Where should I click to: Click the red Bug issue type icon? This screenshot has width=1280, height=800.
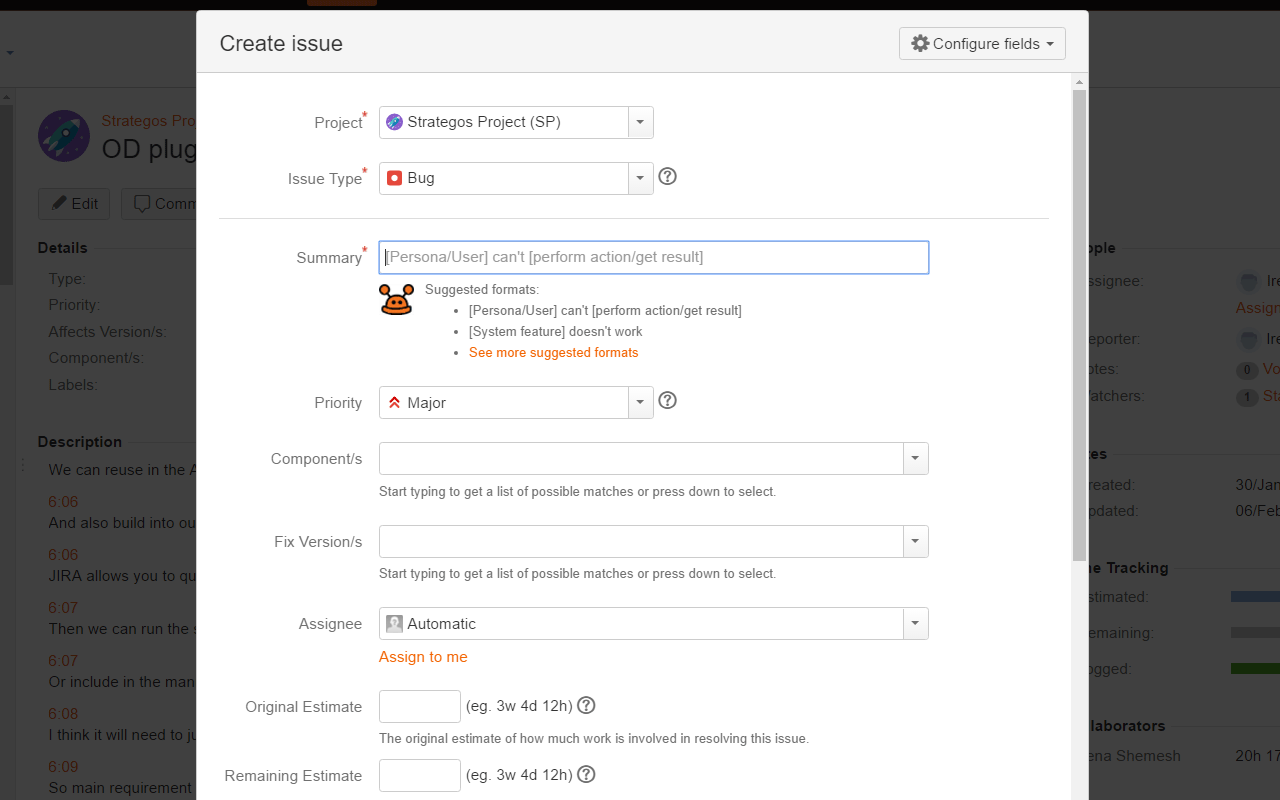click(395, 177)
